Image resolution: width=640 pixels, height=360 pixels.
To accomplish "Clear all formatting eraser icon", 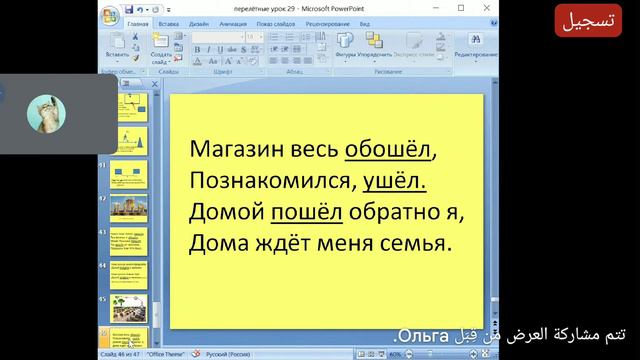I will [x=253, y=62].
